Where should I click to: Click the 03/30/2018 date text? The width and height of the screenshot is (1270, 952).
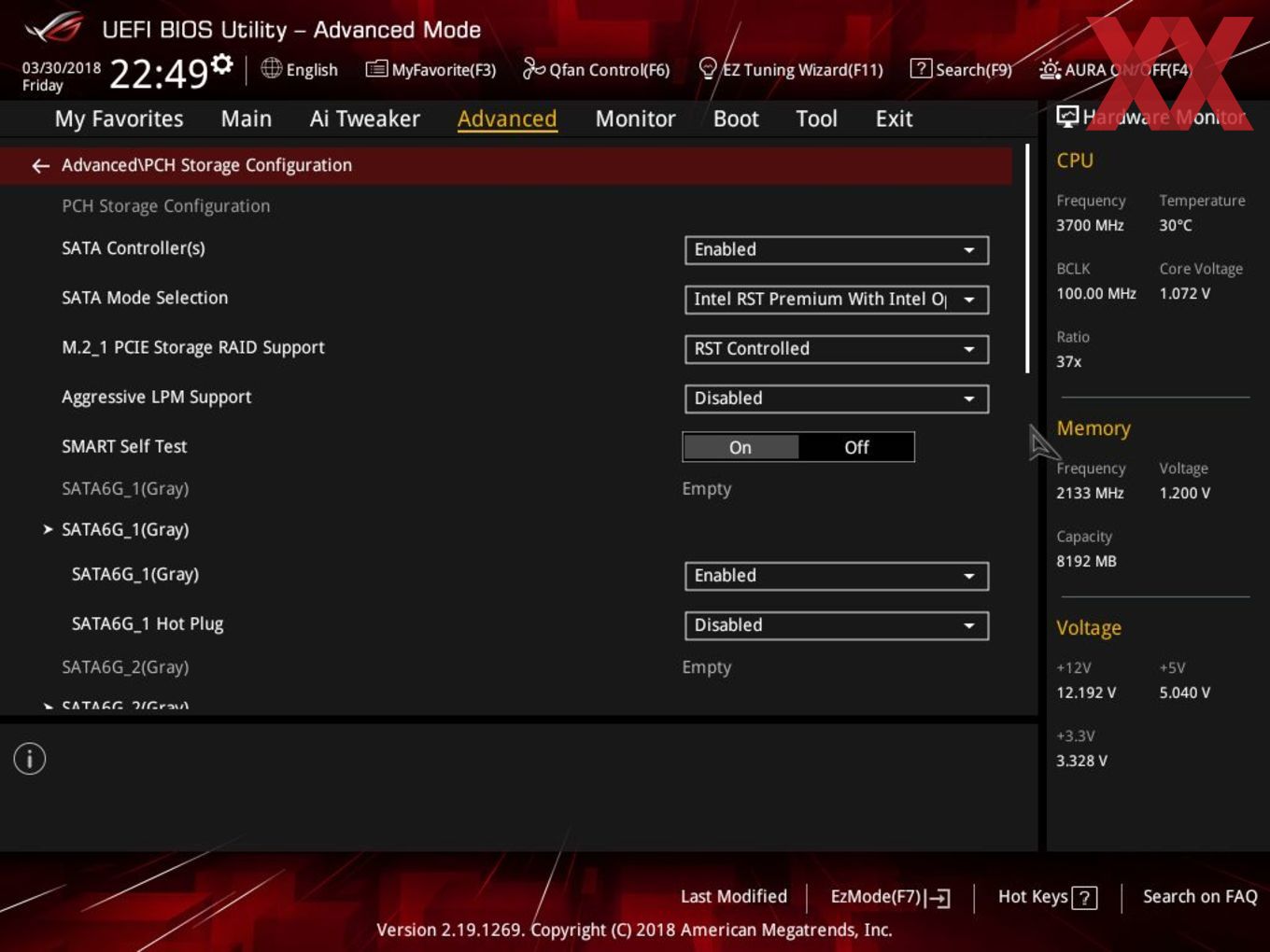(62, 68)
